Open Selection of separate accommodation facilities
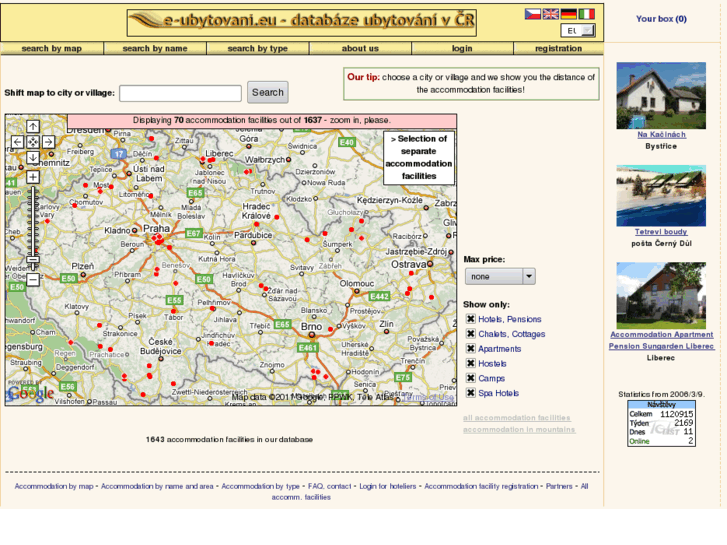 coord(419,157)
